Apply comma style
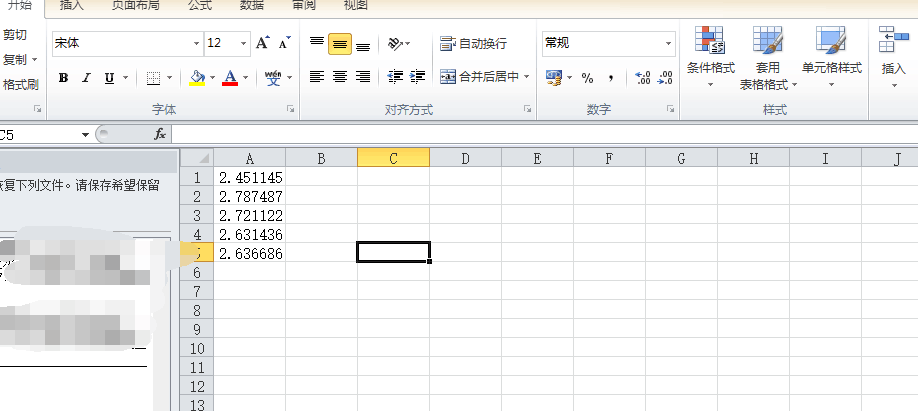918x411 pixels. (x=611, y=78)
